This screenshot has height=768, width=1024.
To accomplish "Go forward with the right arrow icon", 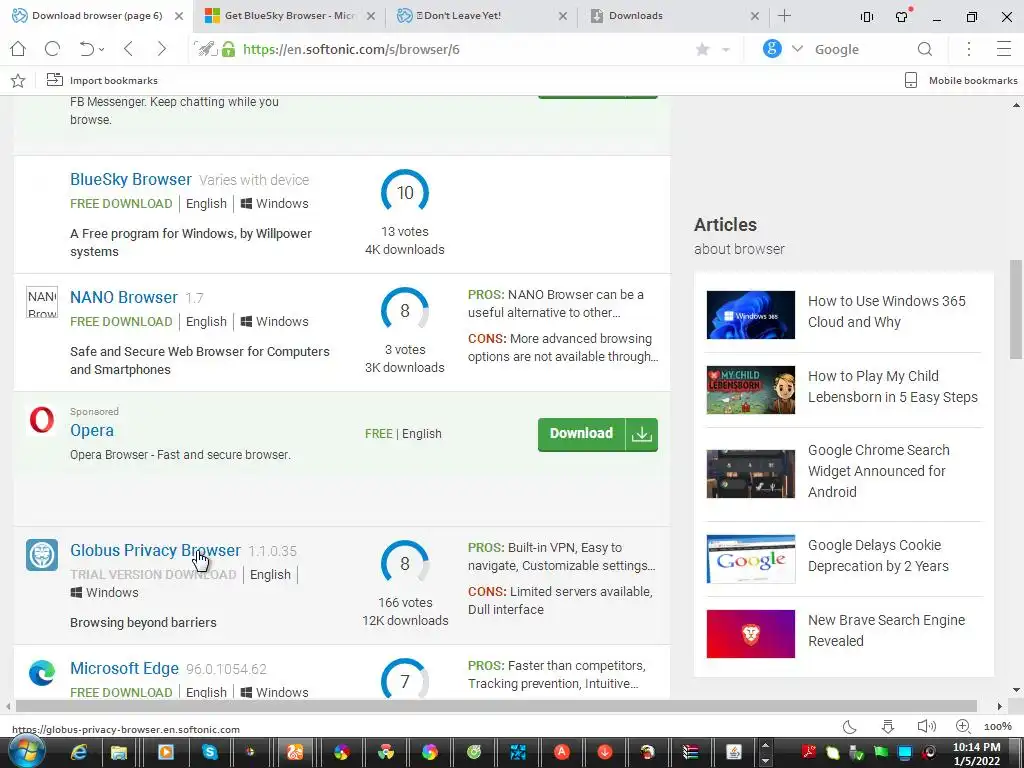I will [161, 49].
